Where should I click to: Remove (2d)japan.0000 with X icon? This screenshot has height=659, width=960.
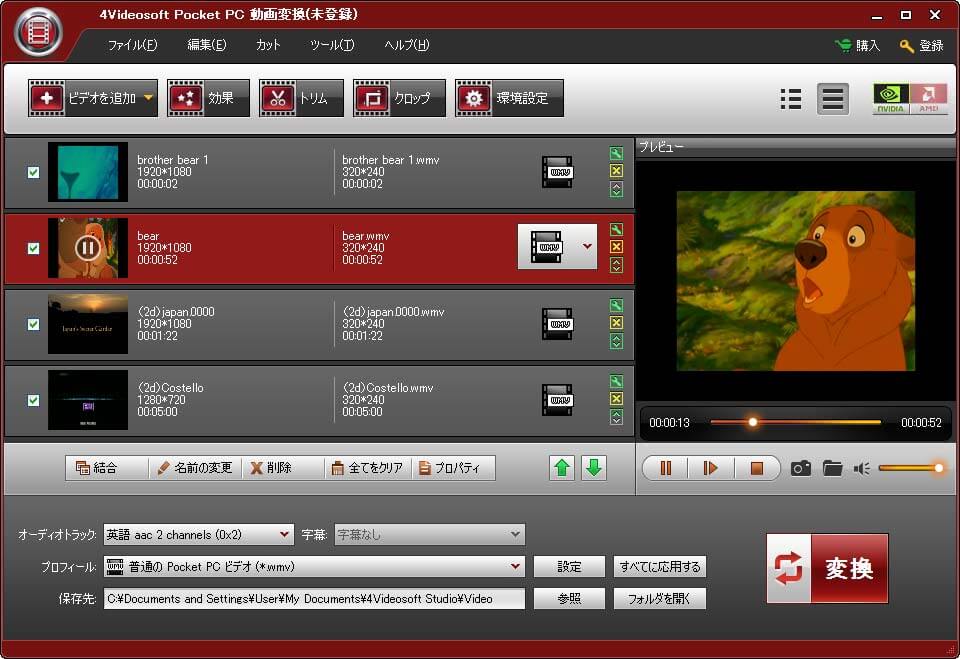[x=617, y=323]
